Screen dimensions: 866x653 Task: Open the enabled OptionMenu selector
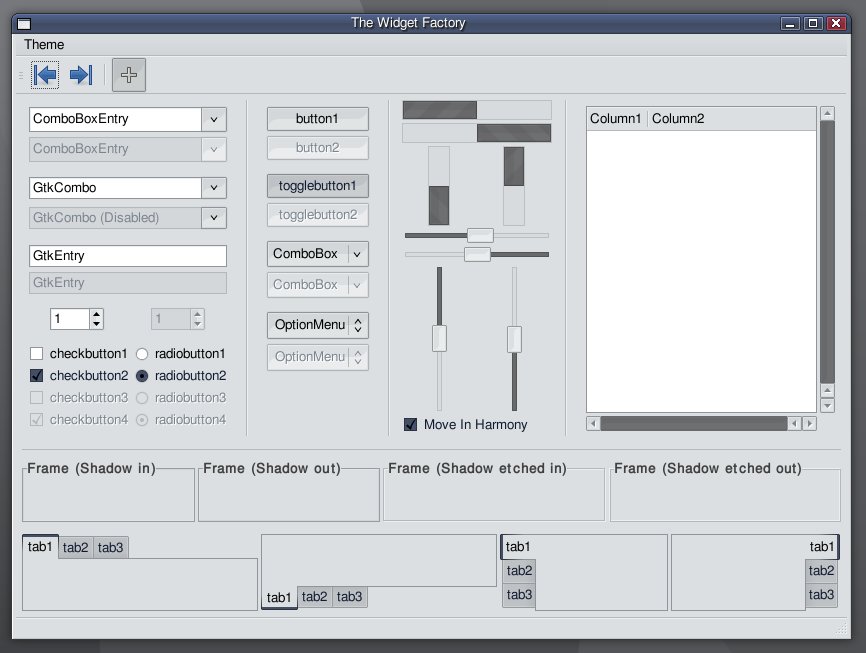click(x=318, y=325)
